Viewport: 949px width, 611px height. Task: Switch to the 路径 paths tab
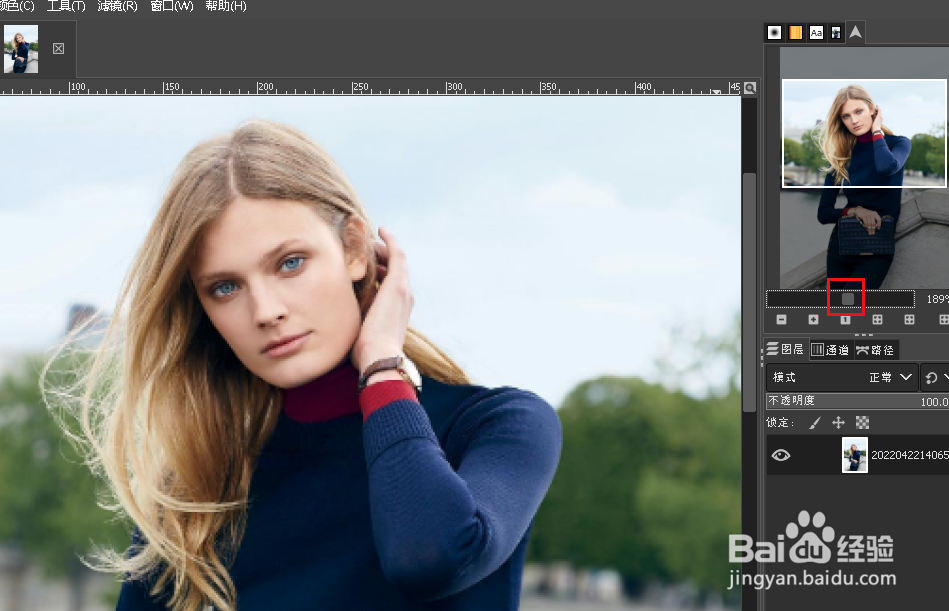coord(875,350)
